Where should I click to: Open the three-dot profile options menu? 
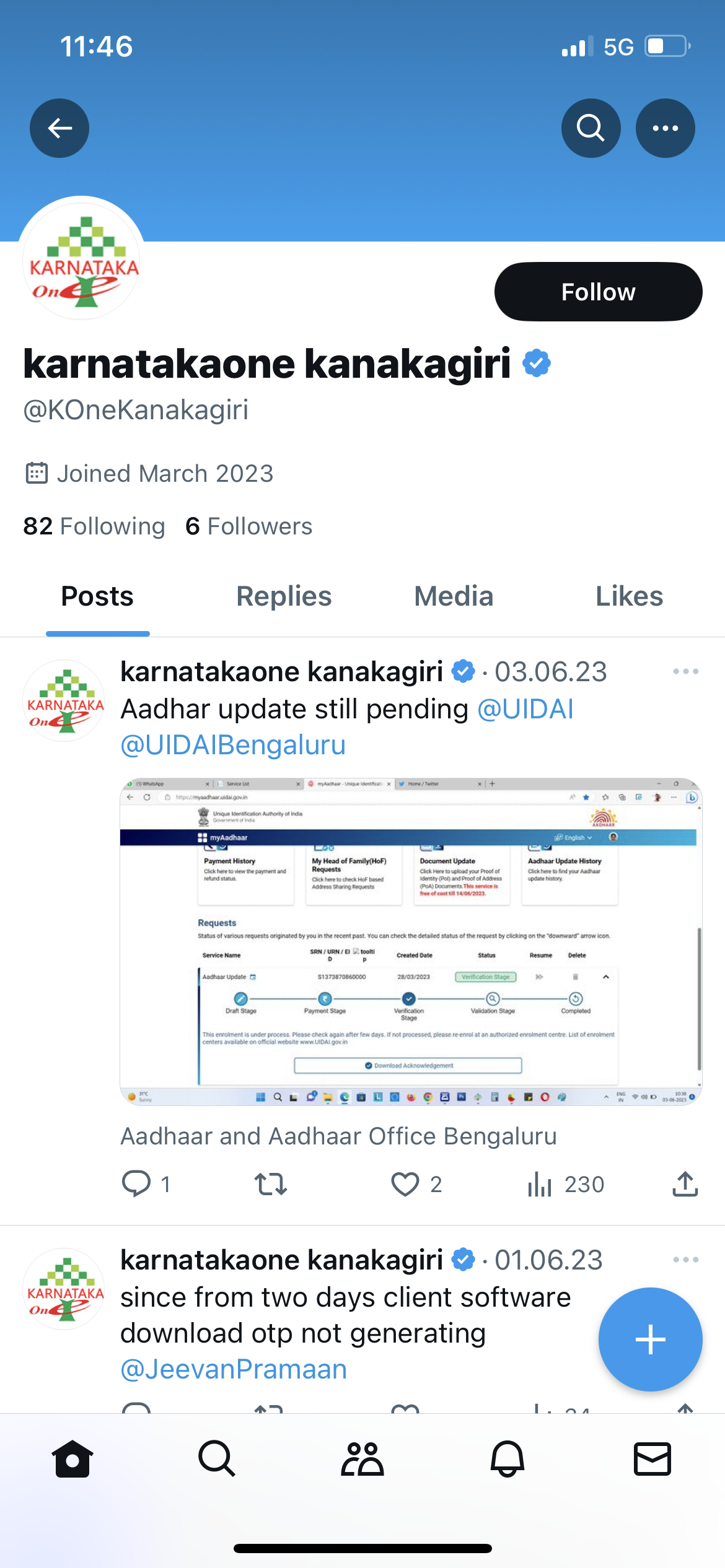click(665, 128)
